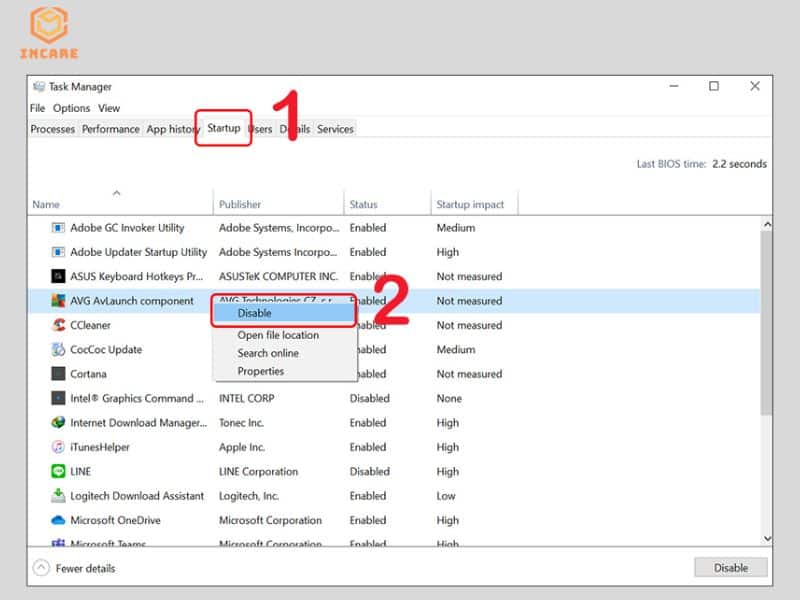
Task: Click the iTunesHelper icon
Action: coord(58,447)
